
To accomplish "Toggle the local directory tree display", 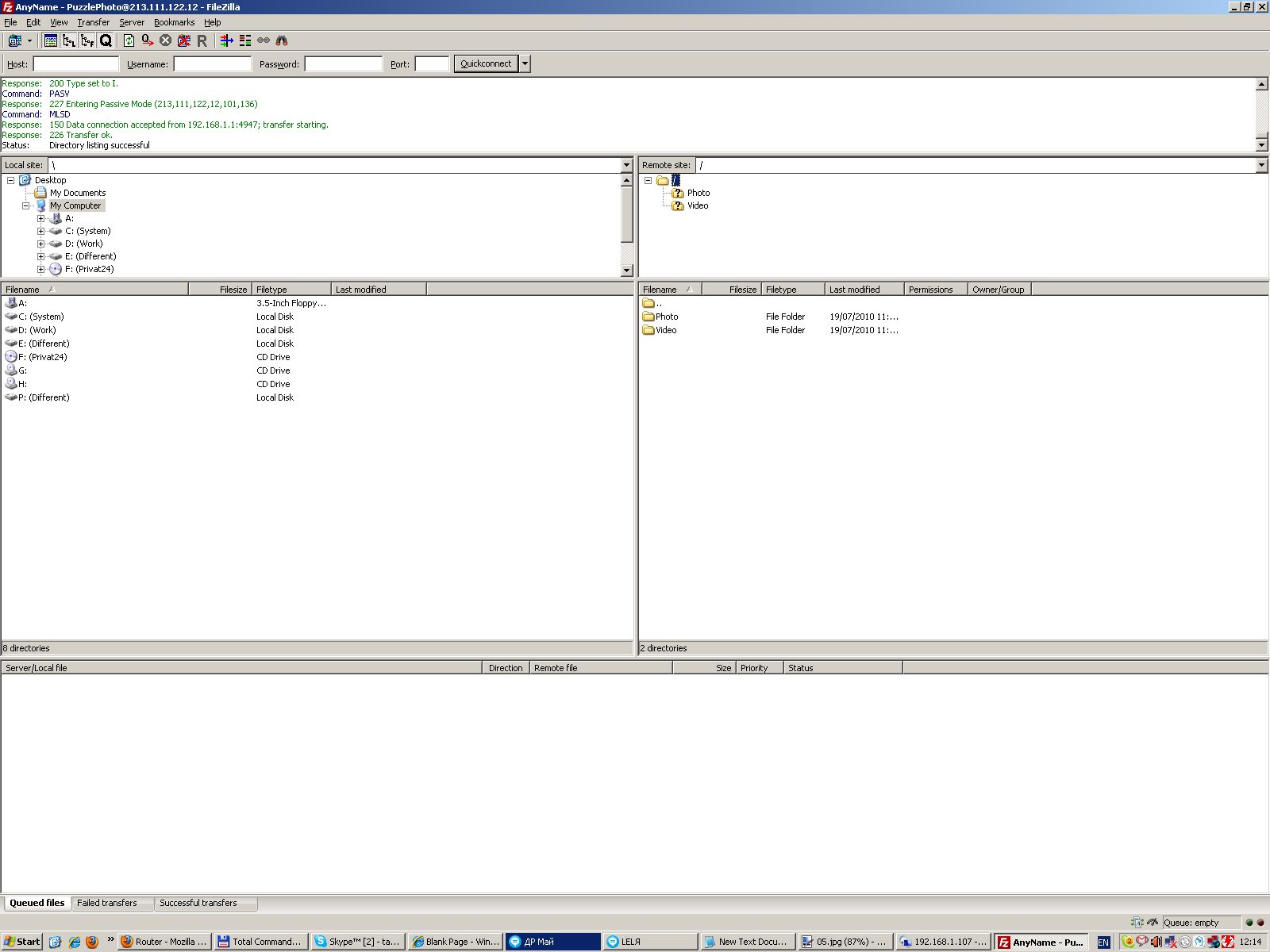I will (x=69, y=40).
